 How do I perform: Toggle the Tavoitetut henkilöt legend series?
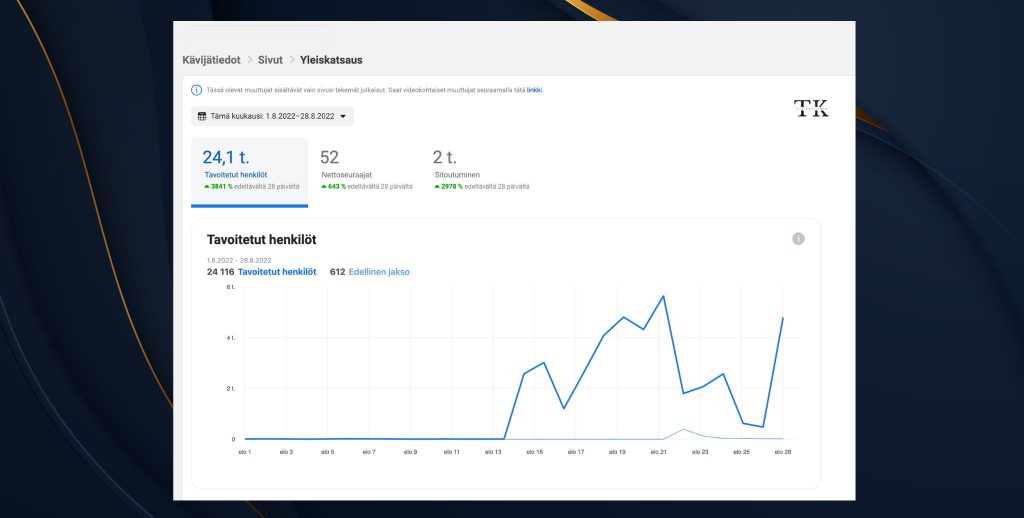pos(277,272)
